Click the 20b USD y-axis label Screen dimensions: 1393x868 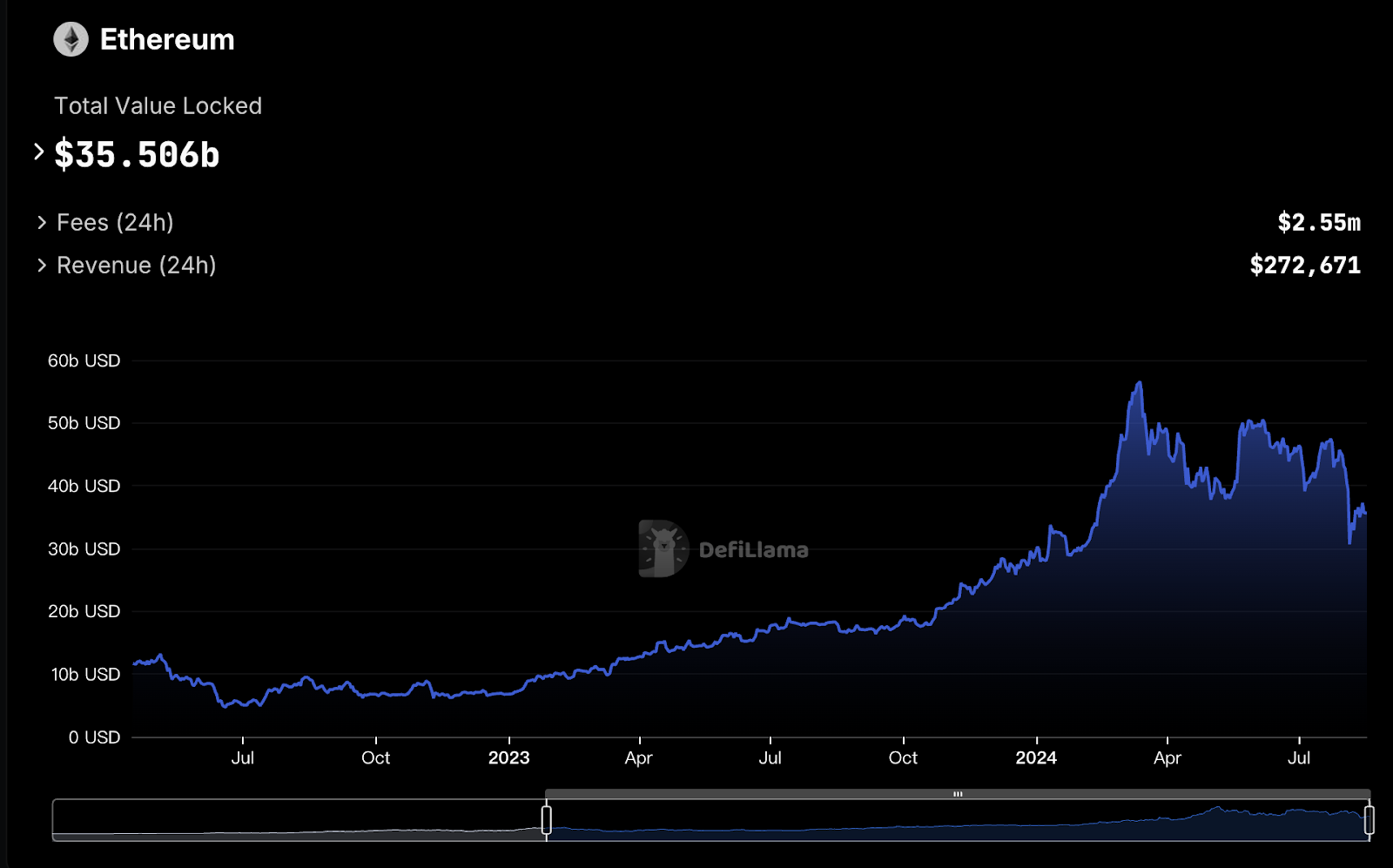click(x=84, y=611)
